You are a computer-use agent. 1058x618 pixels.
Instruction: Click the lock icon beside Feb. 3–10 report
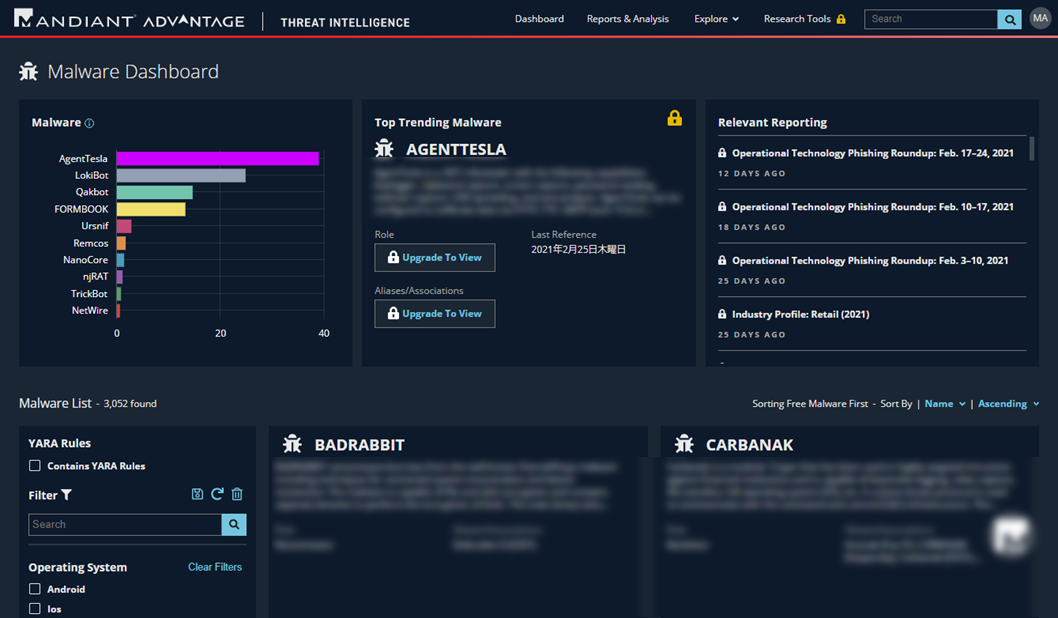click(x=722, y=260)
